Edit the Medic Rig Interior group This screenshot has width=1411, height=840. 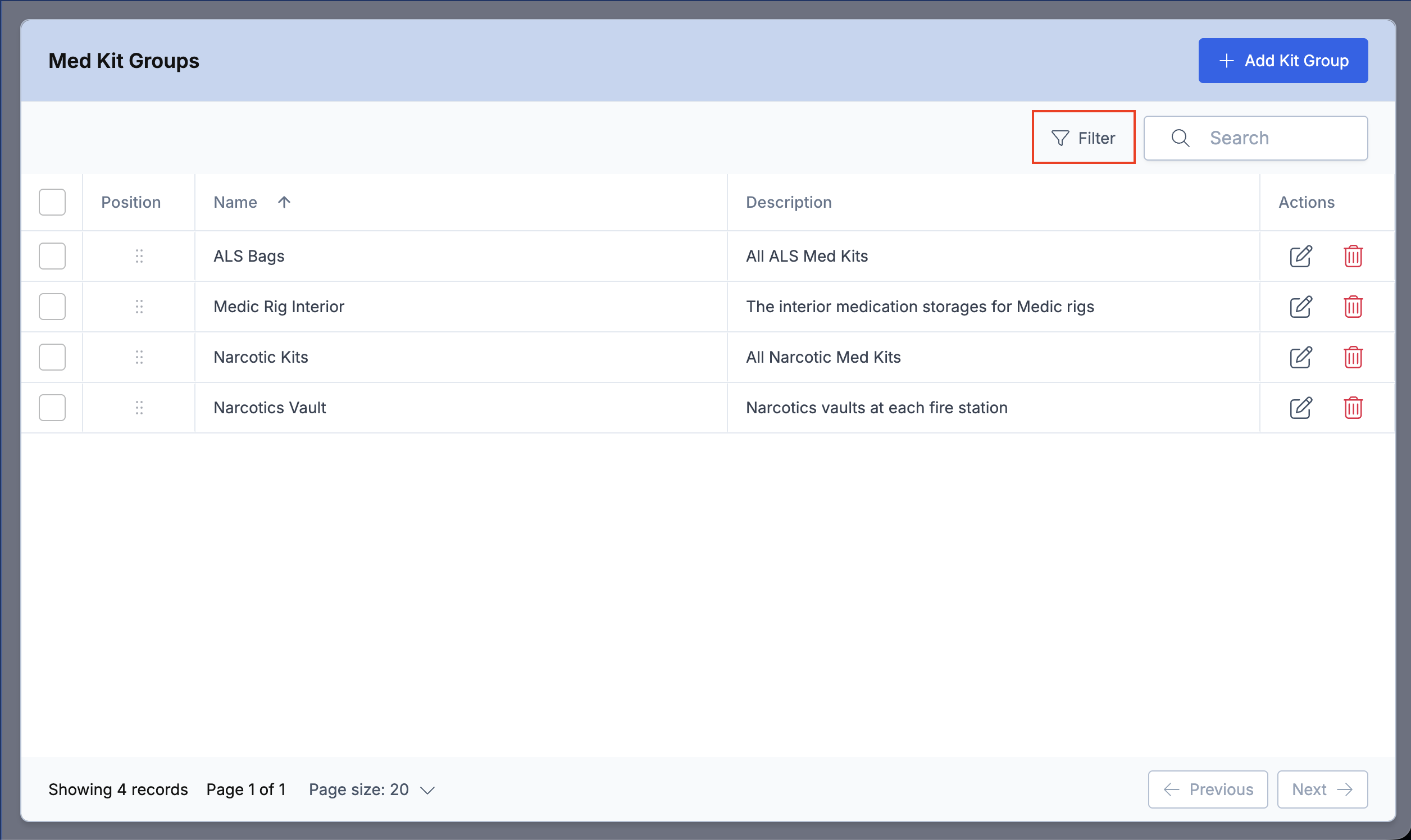tap(1300, 307)
